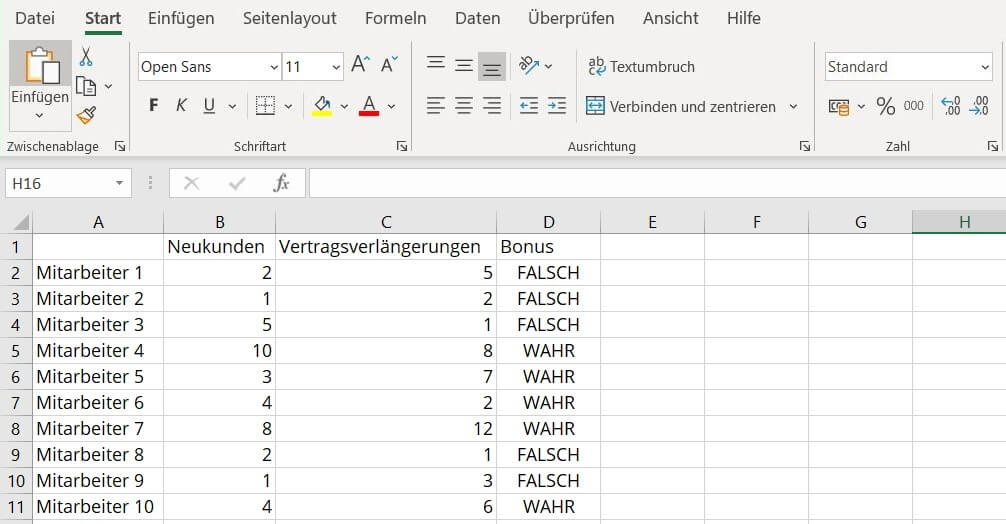Apply the yellow fill color swatch
This screenshot has width=1006, height=524.
click(322, 106)
